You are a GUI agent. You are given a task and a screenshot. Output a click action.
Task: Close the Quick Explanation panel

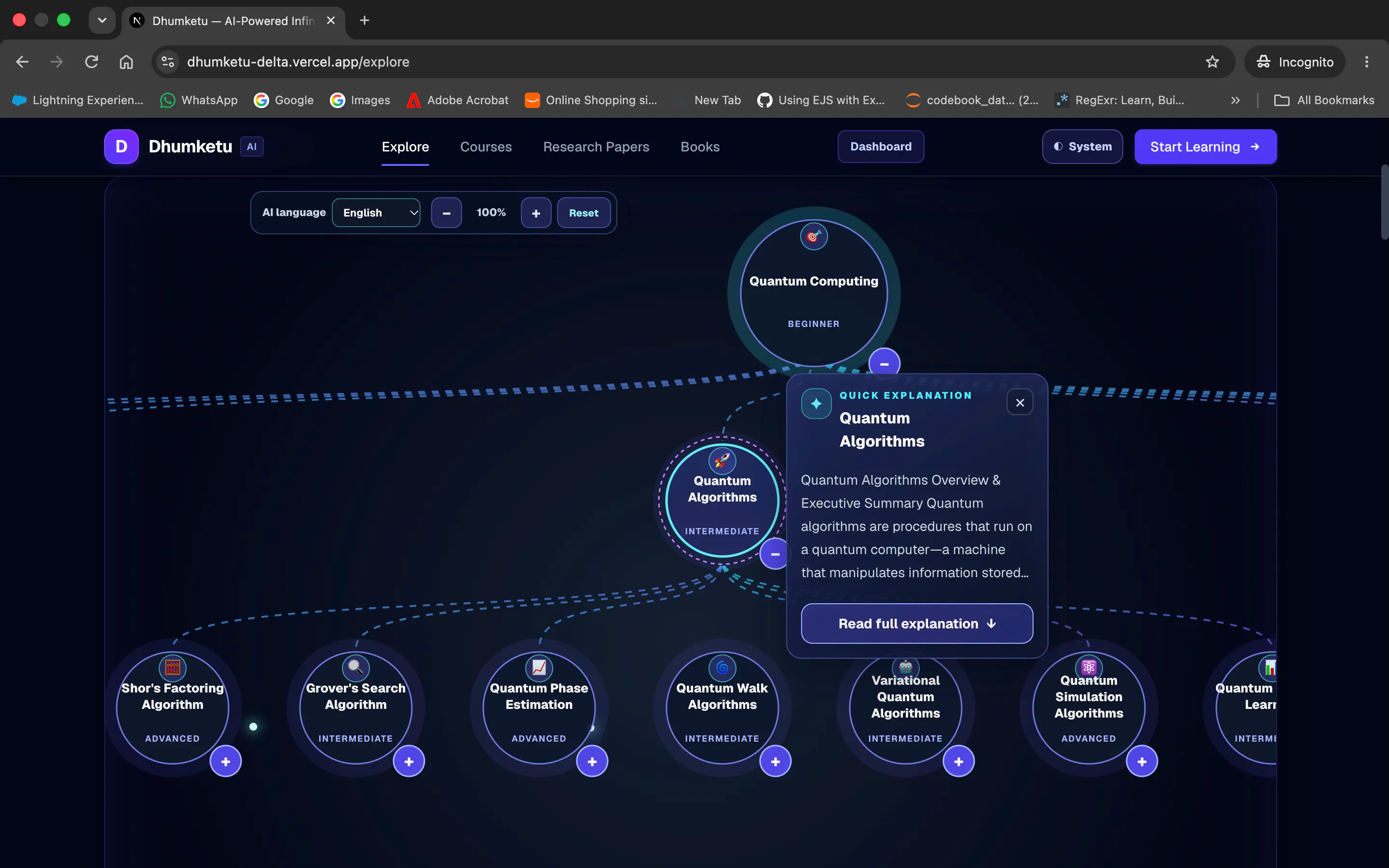(1020, 403)
